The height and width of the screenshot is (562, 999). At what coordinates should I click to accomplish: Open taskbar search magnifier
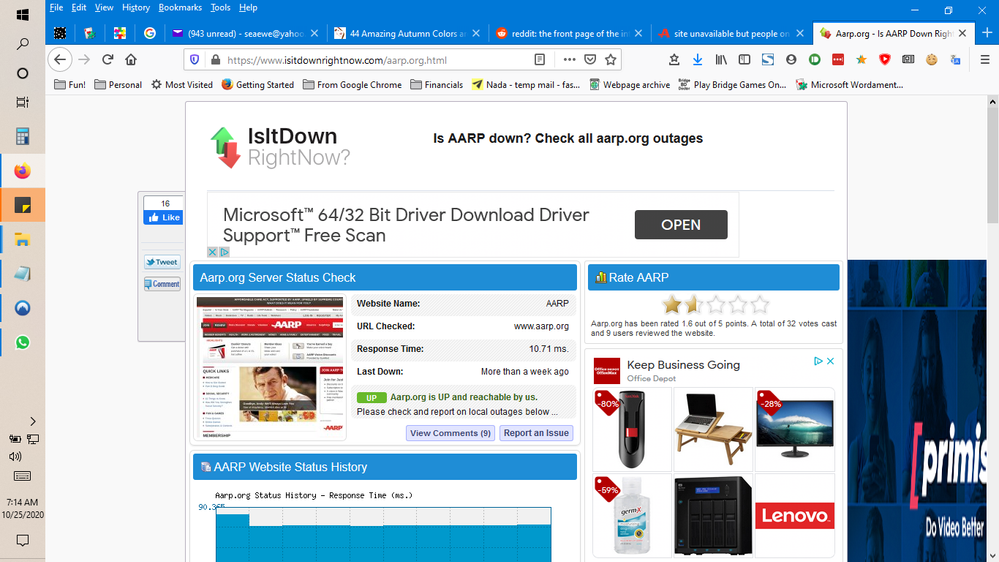(22, 44)
